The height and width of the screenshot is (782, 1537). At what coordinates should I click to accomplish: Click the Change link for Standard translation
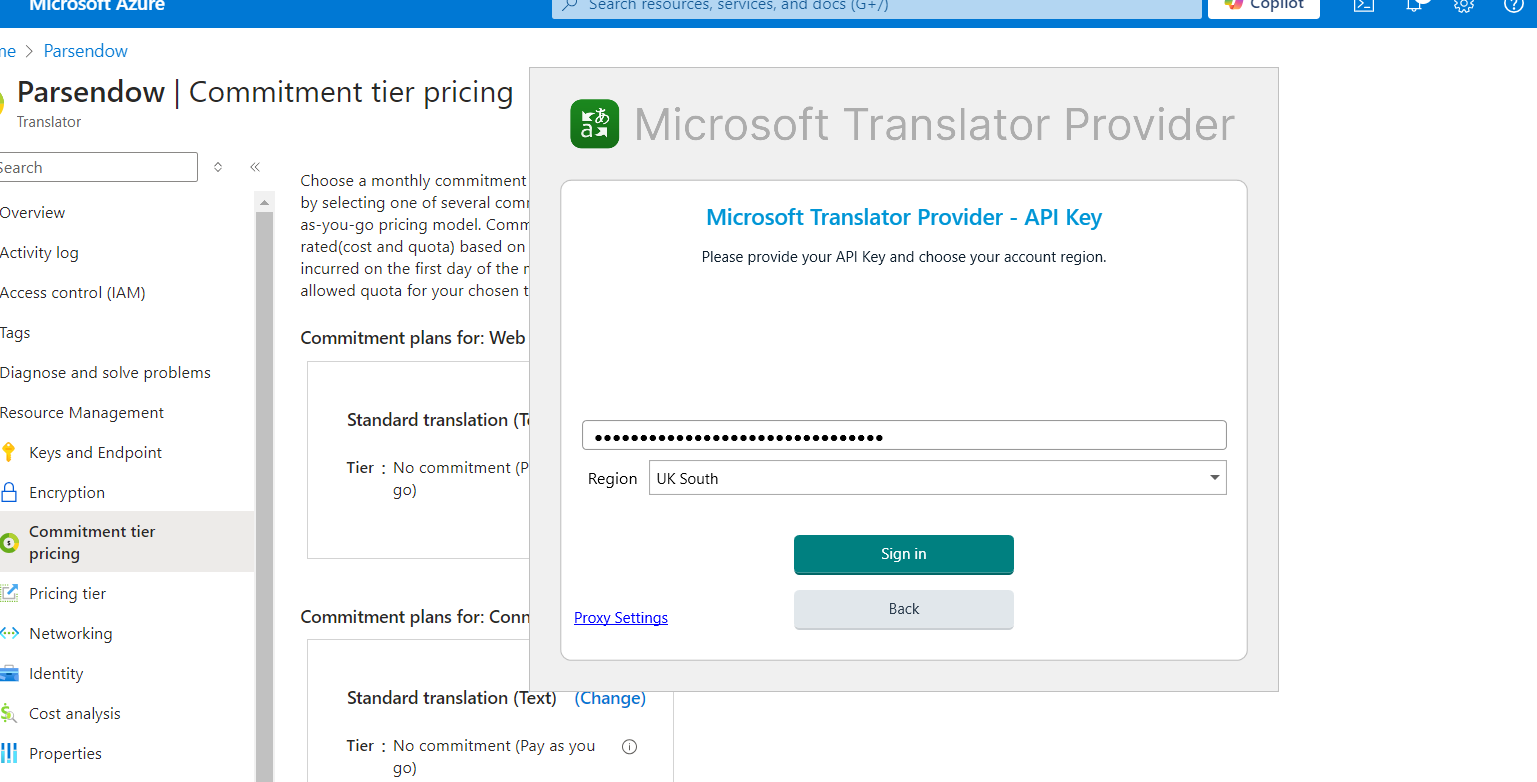coord(610,698)
